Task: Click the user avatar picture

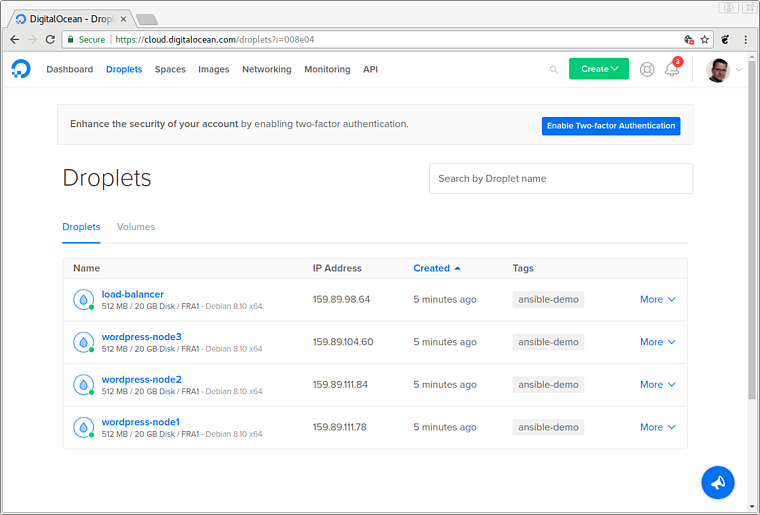Action: pos(718,70)
